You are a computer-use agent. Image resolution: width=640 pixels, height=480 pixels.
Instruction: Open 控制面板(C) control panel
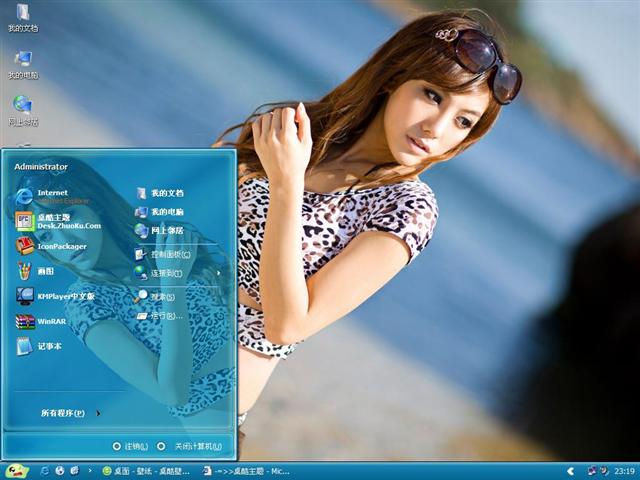[163, 254]
